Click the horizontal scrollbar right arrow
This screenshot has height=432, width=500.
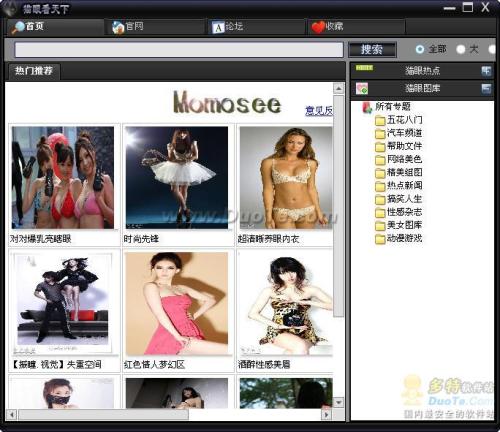tap(327, 414)
